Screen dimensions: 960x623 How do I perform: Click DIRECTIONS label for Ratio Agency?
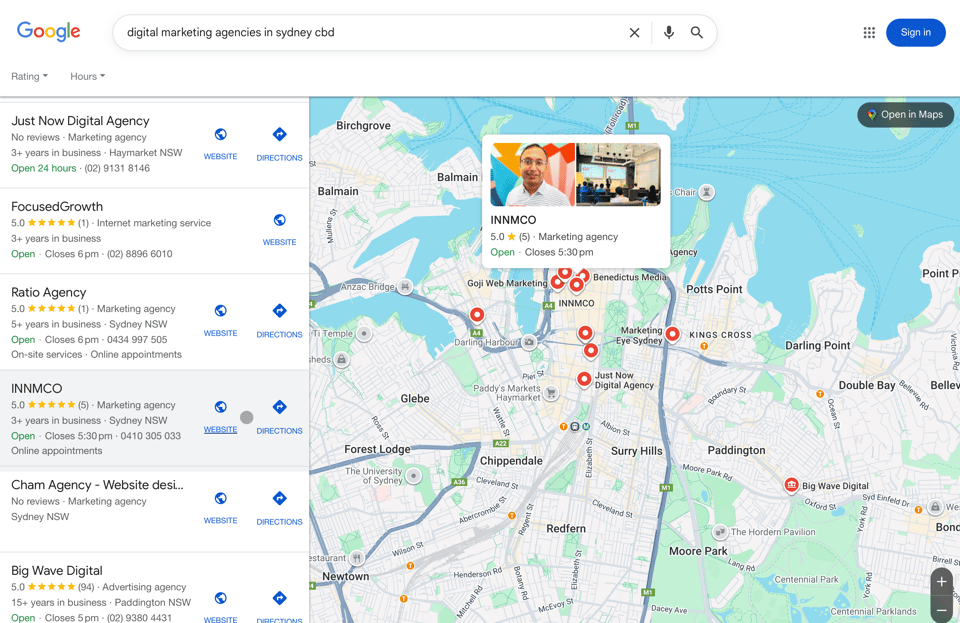(x=279, y=334)
